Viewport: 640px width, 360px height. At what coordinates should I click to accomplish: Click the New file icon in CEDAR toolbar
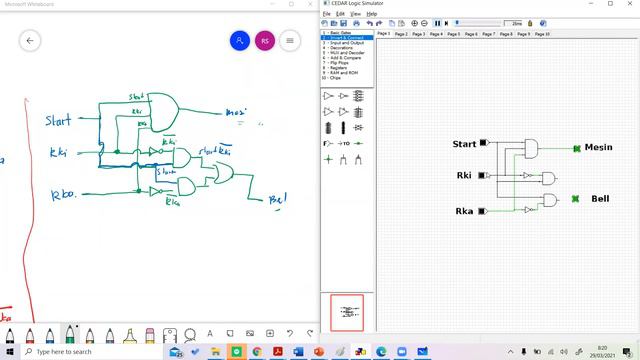(x=324, y=23)
